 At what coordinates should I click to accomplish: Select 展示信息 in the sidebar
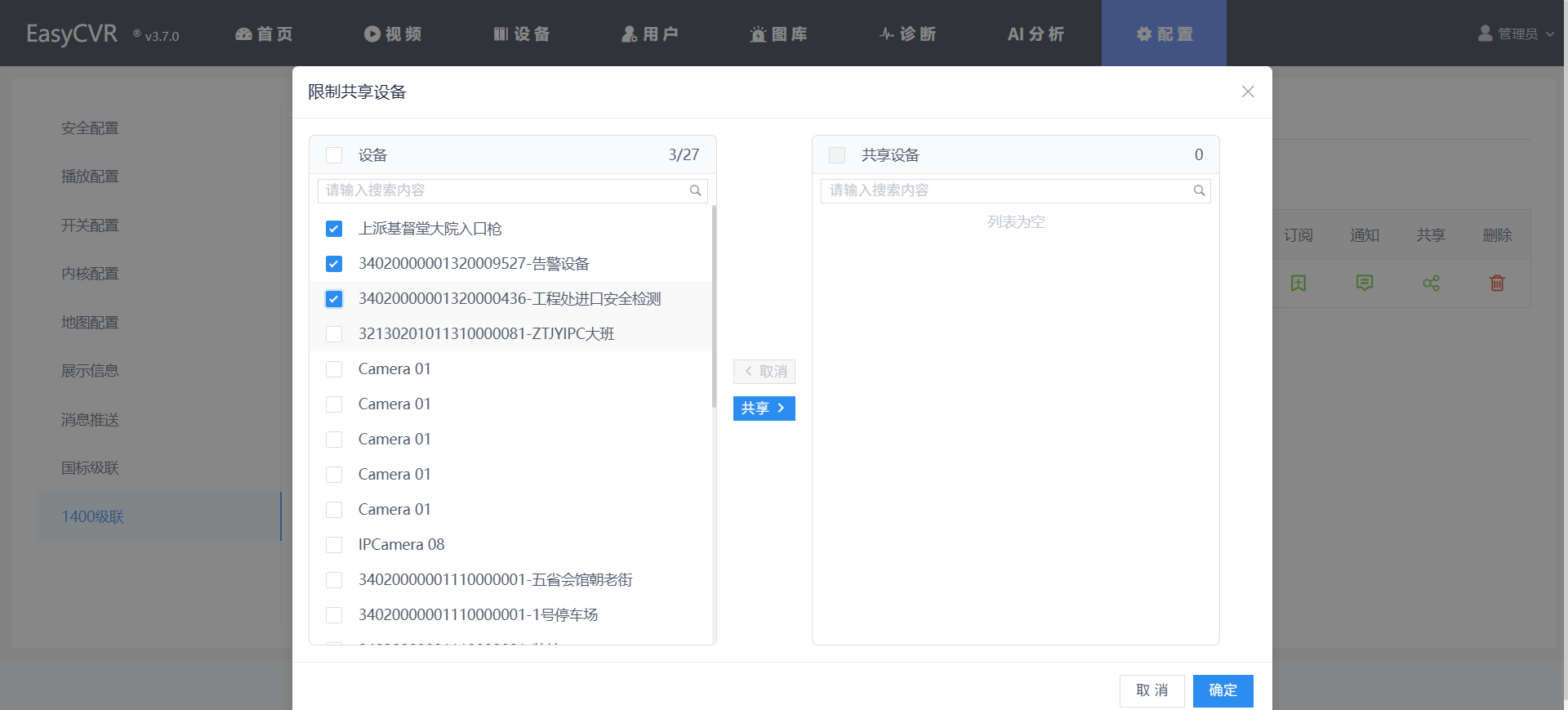(90, 371)
